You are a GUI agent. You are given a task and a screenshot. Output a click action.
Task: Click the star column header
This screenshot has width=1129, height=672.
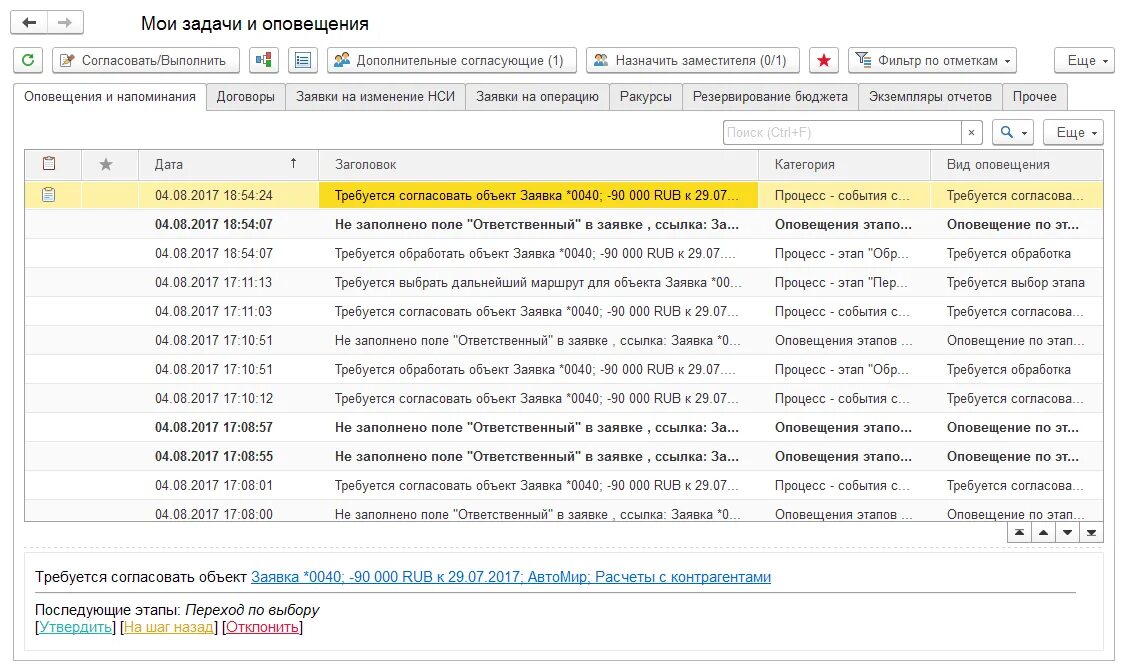tap(106, 164)
